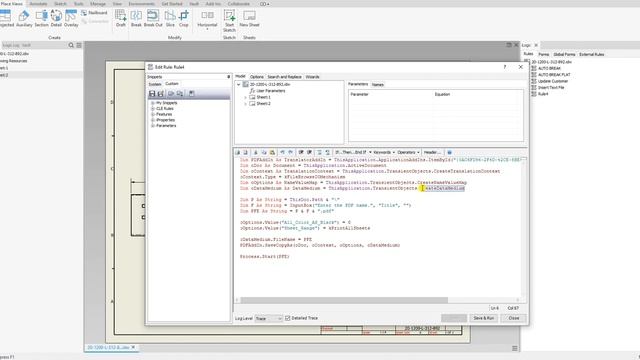Click the fourth snippets toolbar icon
640x360 pixels.
(180, 94)
